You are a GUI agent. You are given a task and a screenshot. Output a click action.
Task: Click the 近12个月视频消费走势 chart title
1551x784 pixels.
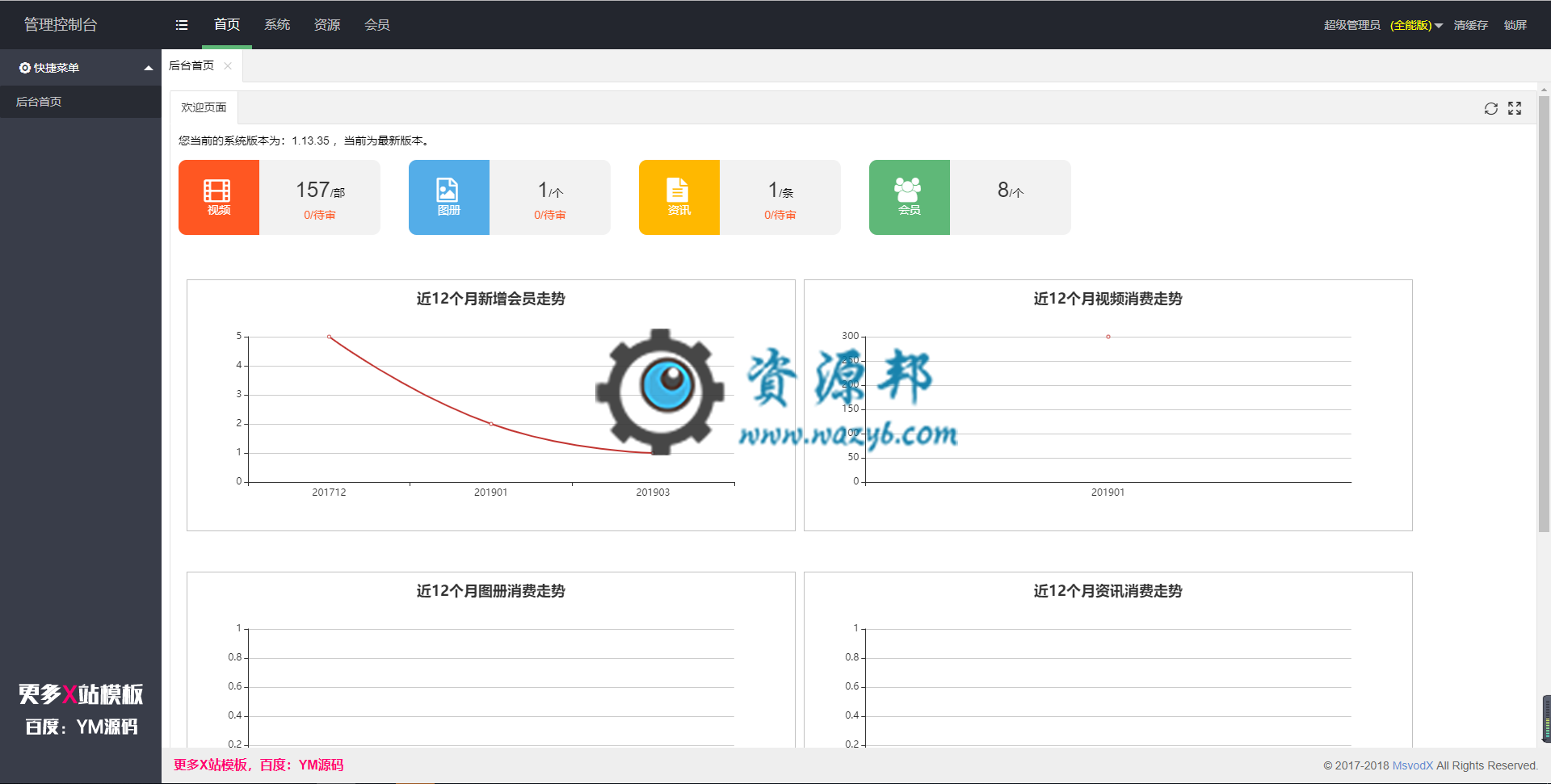[x=1108, y=299]
